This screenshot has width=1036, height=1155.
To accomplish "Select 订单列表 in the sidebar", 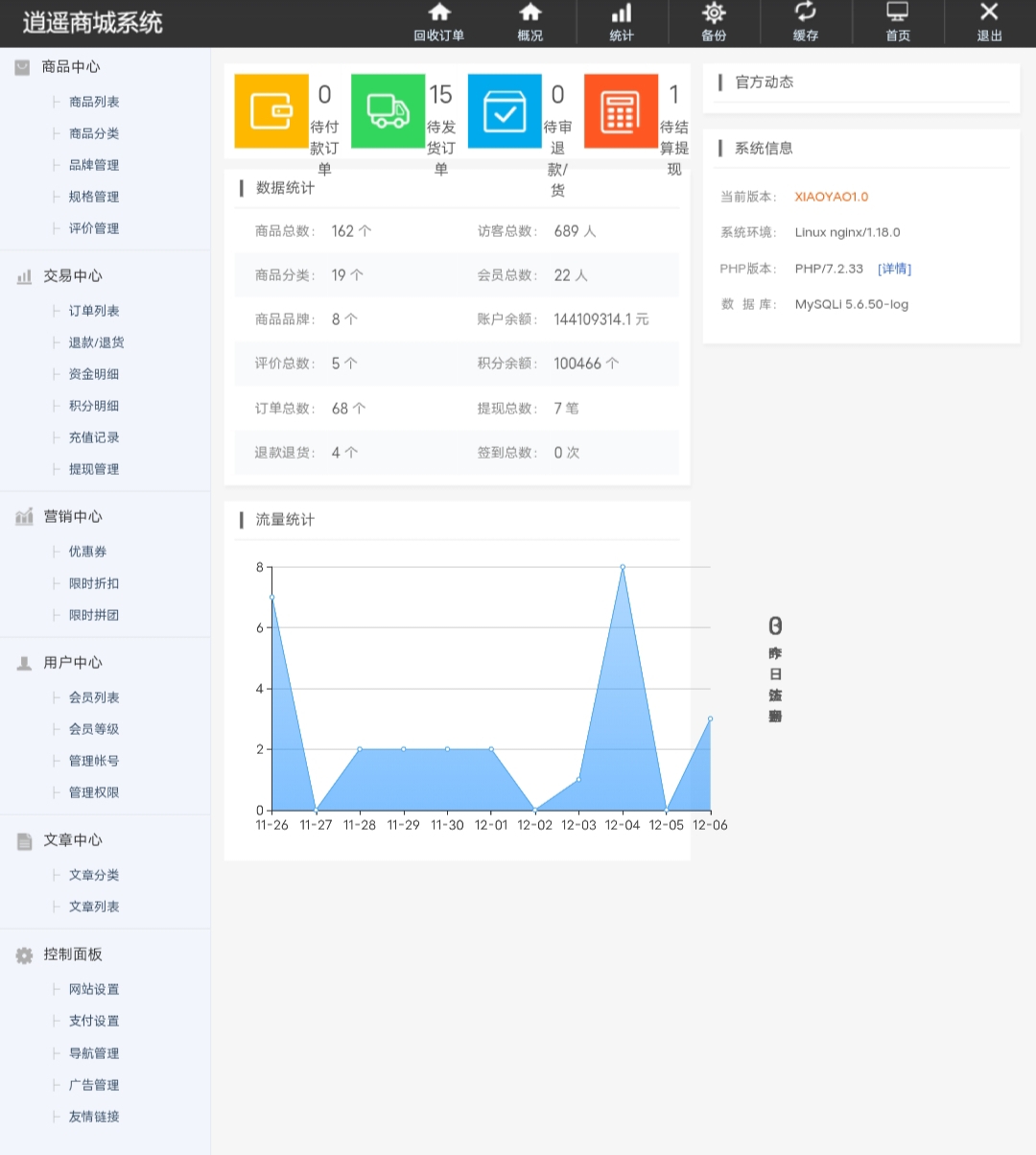I will 94,311.
